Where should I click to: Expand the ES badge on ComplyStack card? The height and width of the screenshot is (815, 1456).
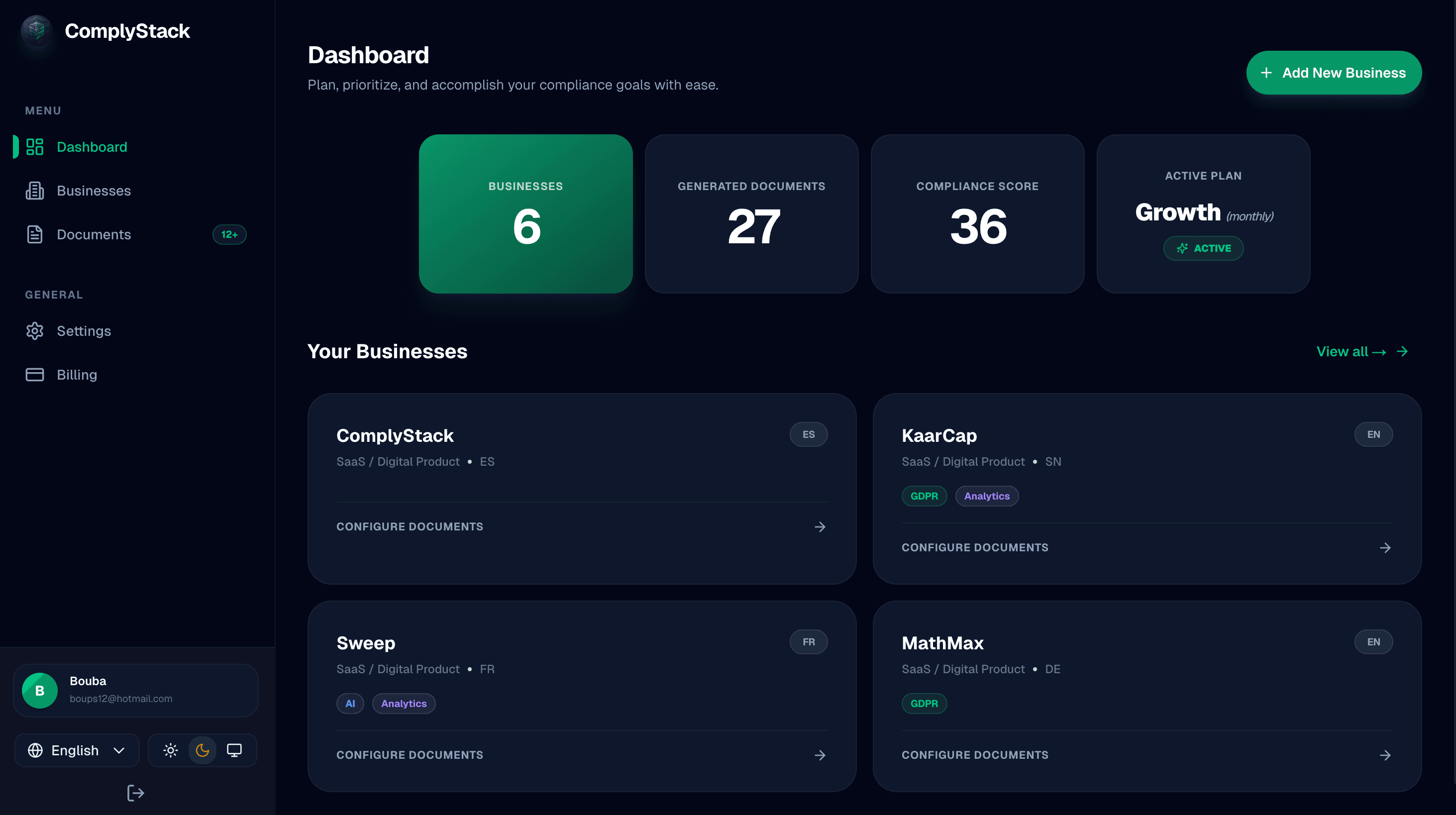pos(808,434)
